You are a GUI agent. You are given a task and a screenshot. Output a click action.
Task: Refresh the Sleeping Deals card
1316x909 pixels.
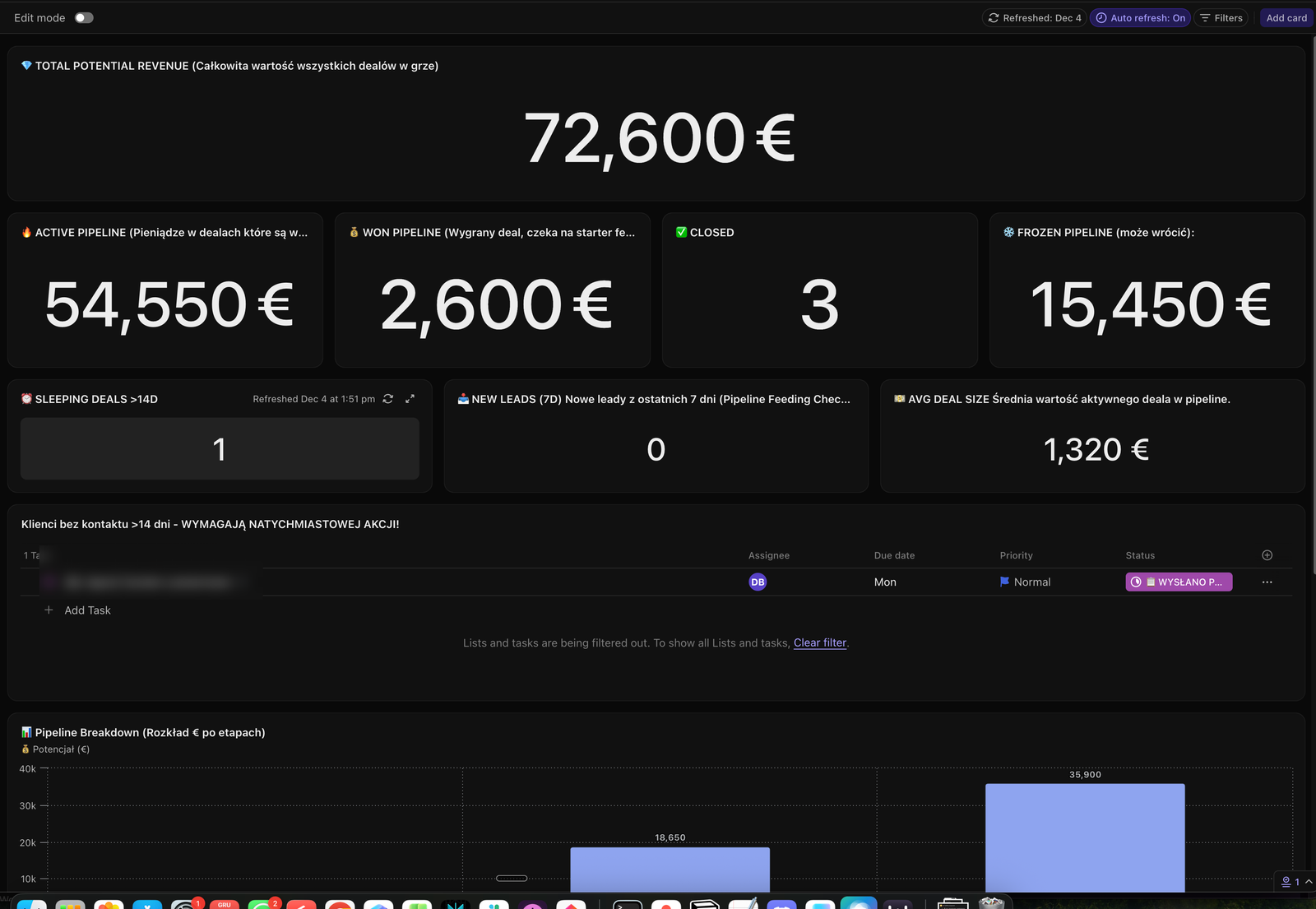(387, 399)
